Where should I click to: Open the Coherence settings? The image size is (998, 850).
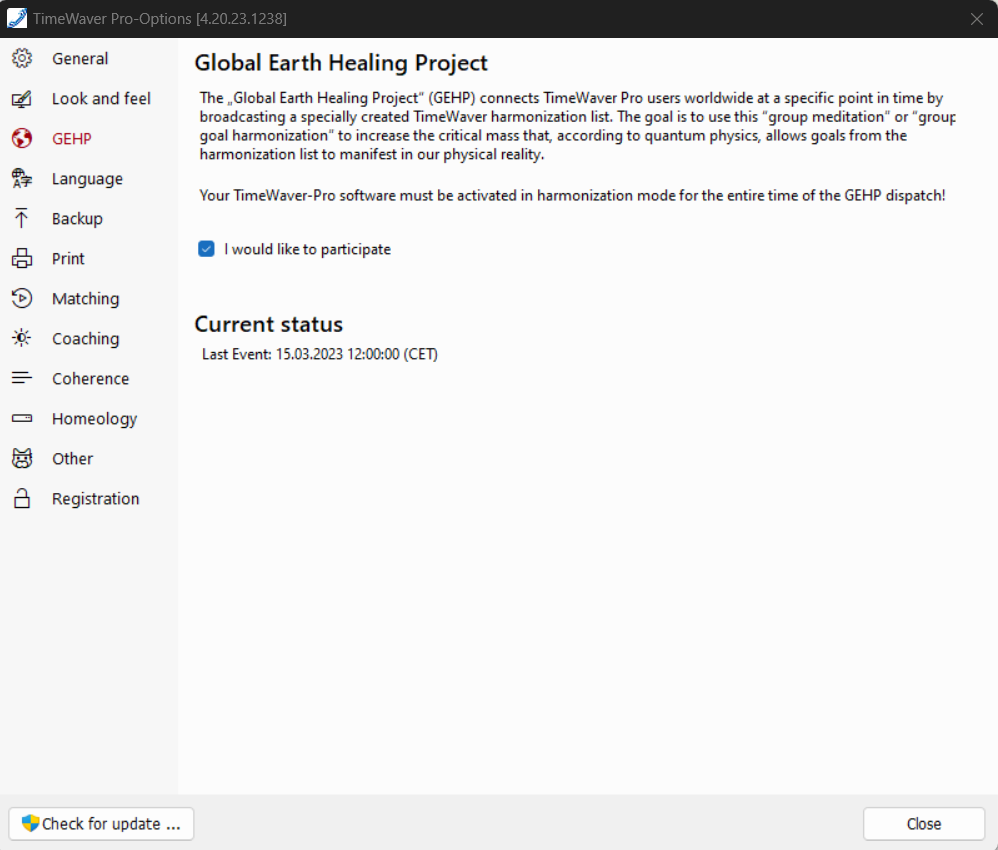point(90,379)
